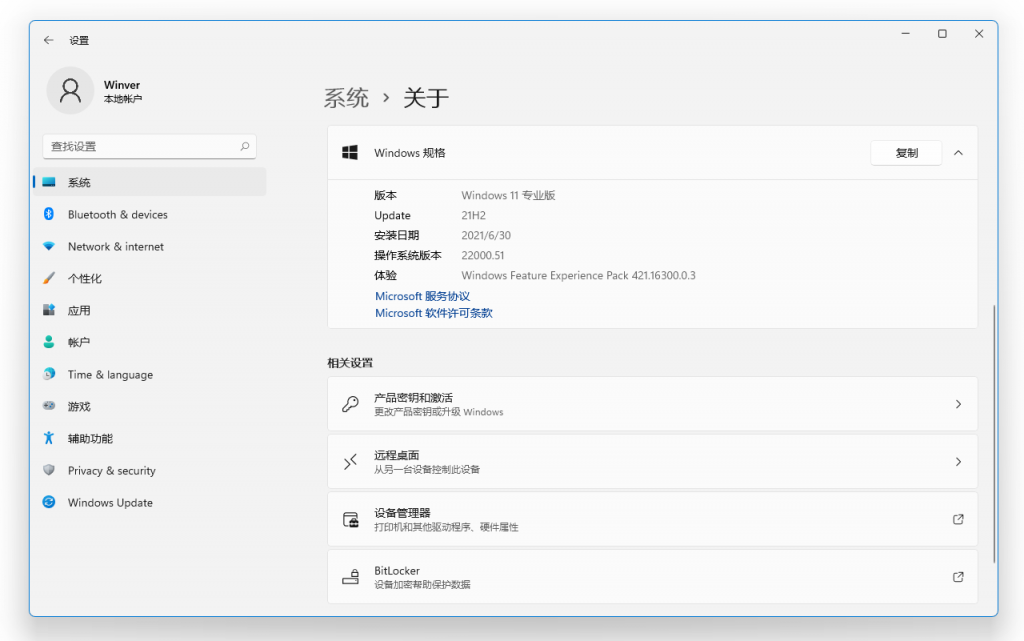Click the 查找设置 search field

point(150,146)
